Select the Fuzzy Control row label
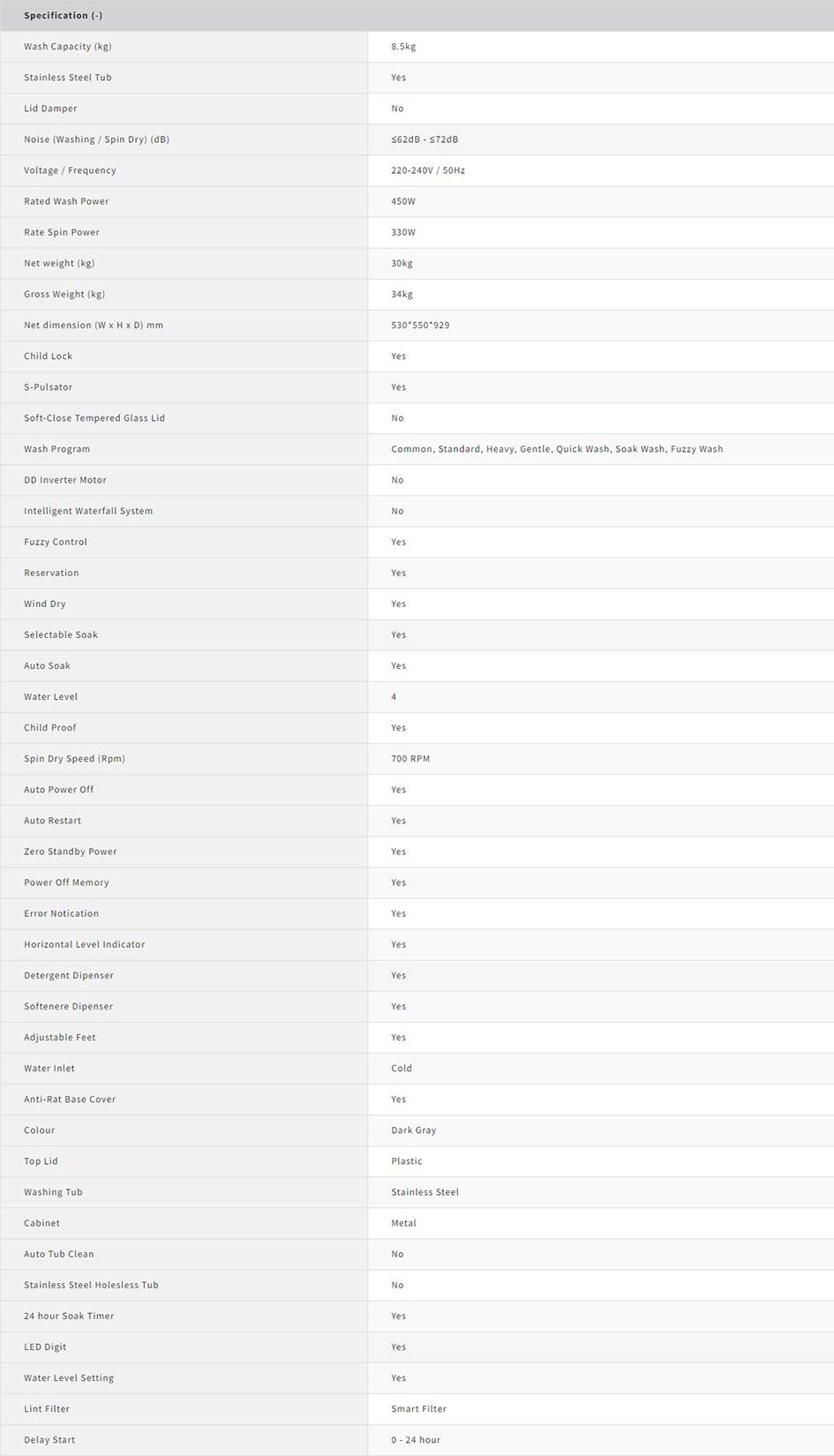The width and height of the screenshot is (834, 1456). click(56, 542)
